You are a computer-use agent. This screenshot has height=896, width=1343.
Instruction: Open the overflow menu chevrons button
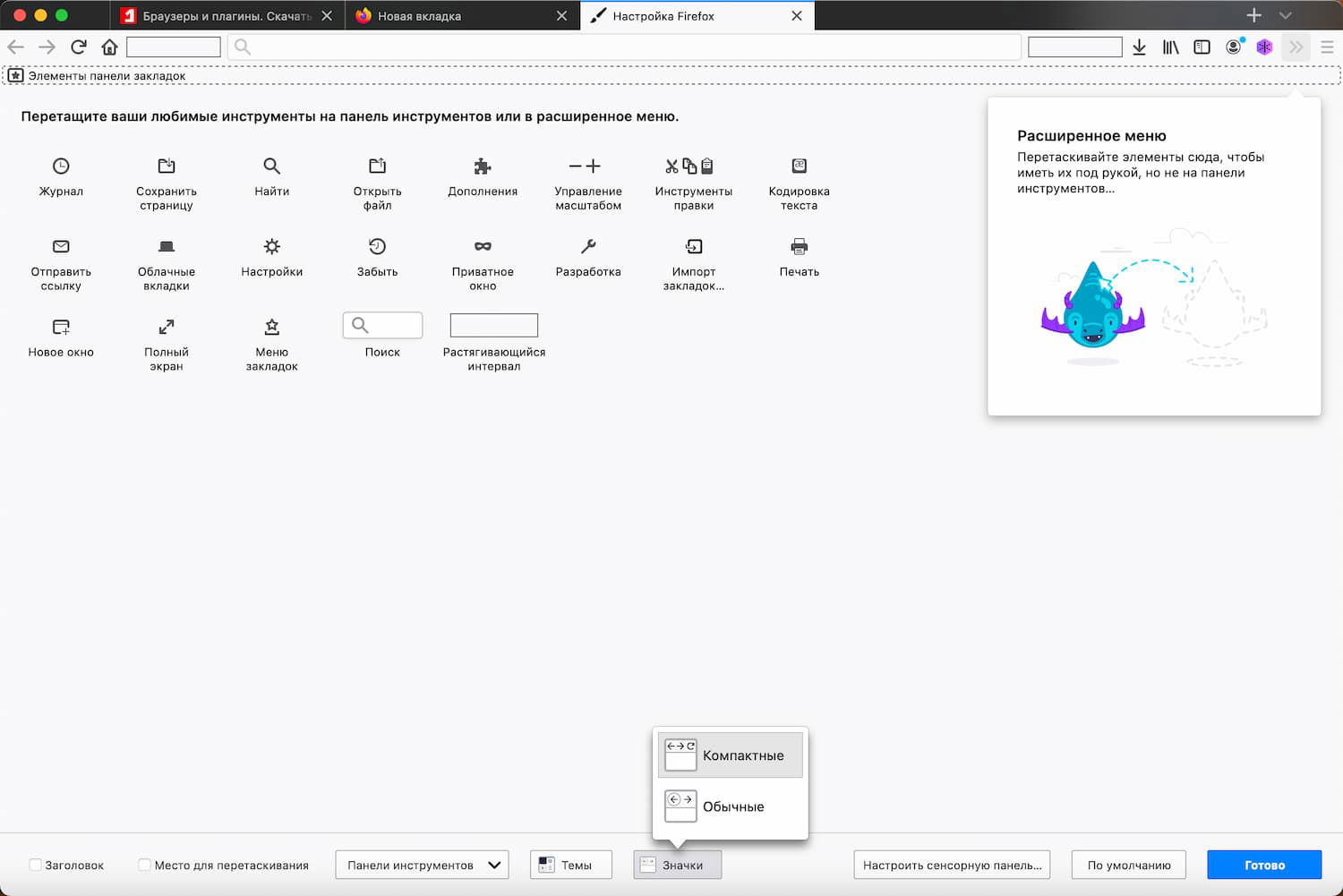(1296, 47)
